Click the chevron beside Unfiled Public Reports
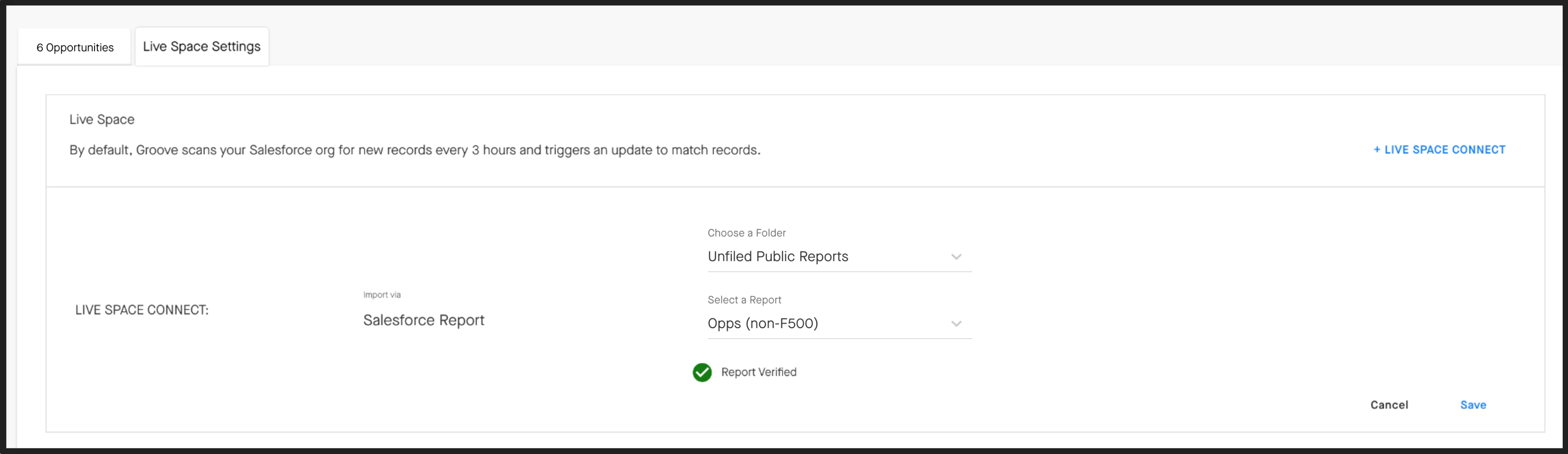1568x454 pixels. (x=956, y=257)
